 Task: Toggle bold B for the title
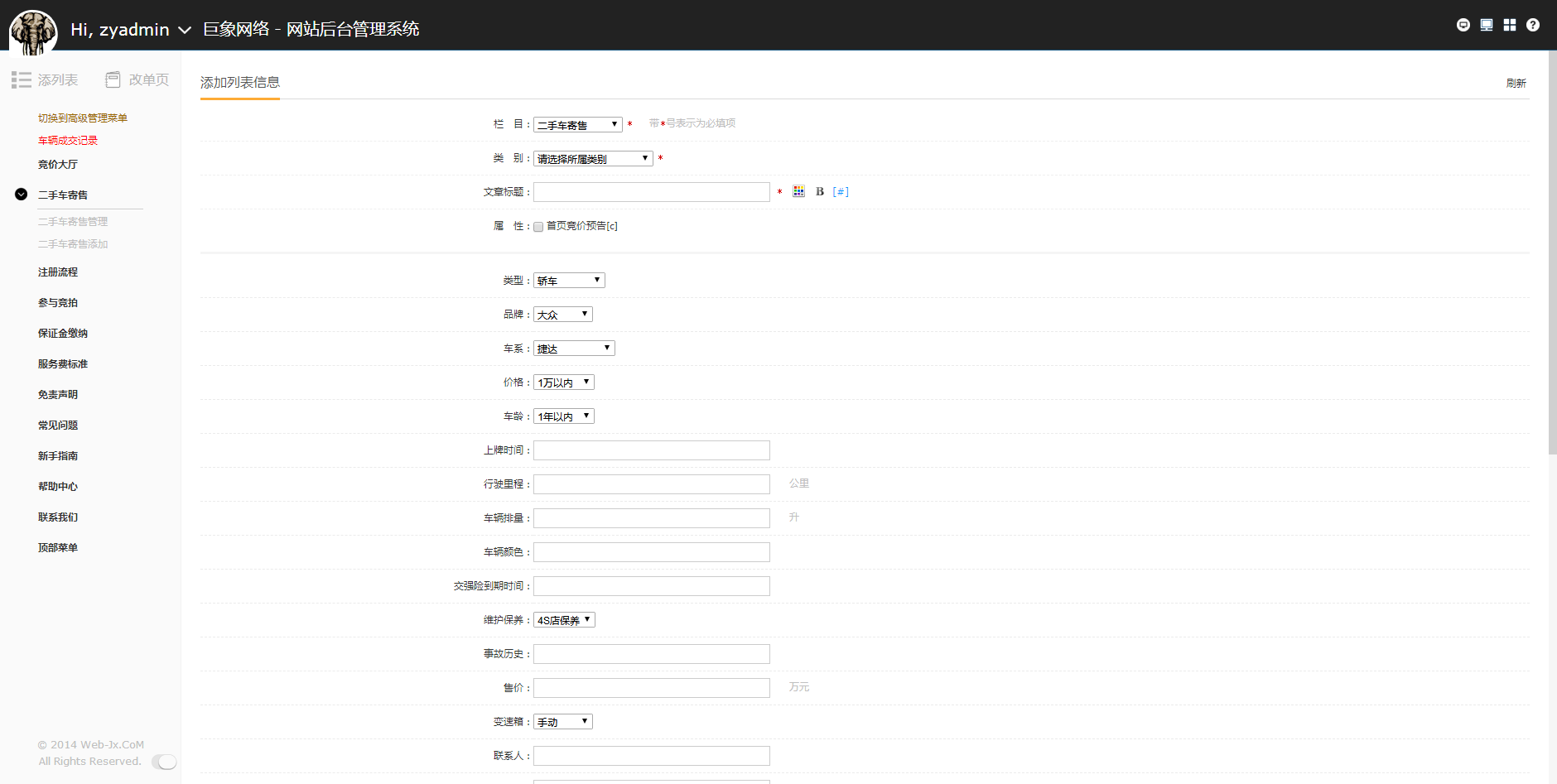[820, 191]
